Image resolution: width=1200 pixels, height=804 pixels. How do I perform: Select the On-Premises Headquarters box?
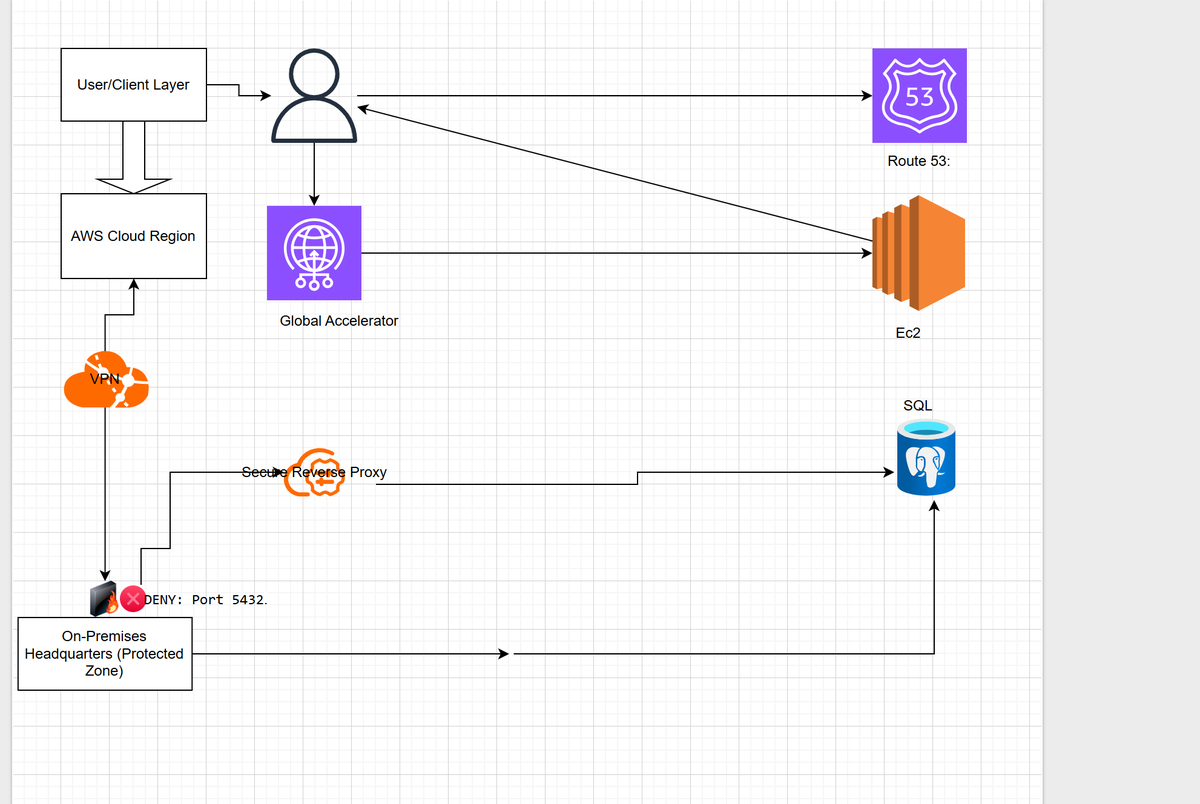[105, 654]
